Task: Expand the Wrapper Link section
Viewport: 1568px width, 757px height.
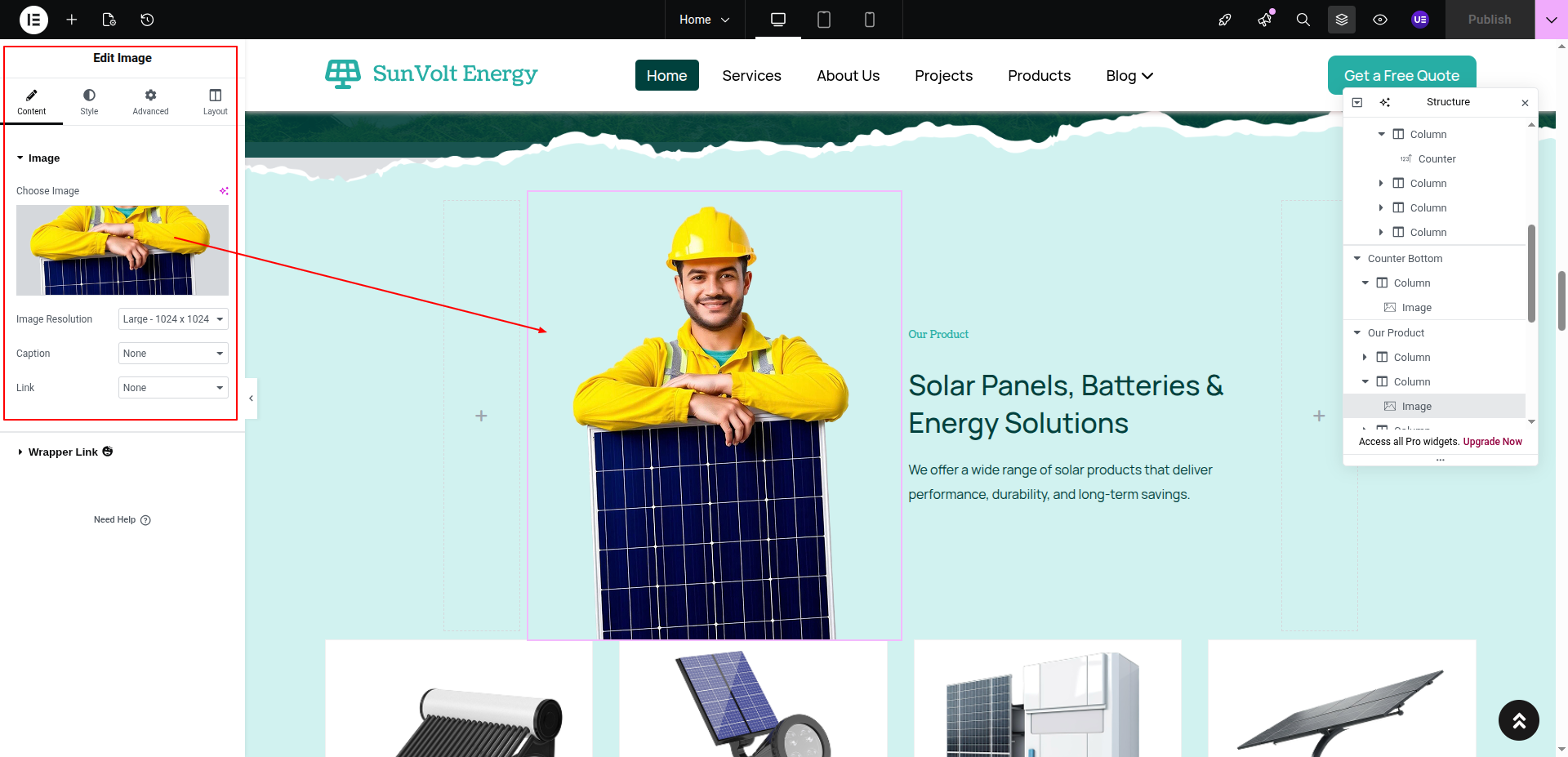Action: tap(63, 452)
